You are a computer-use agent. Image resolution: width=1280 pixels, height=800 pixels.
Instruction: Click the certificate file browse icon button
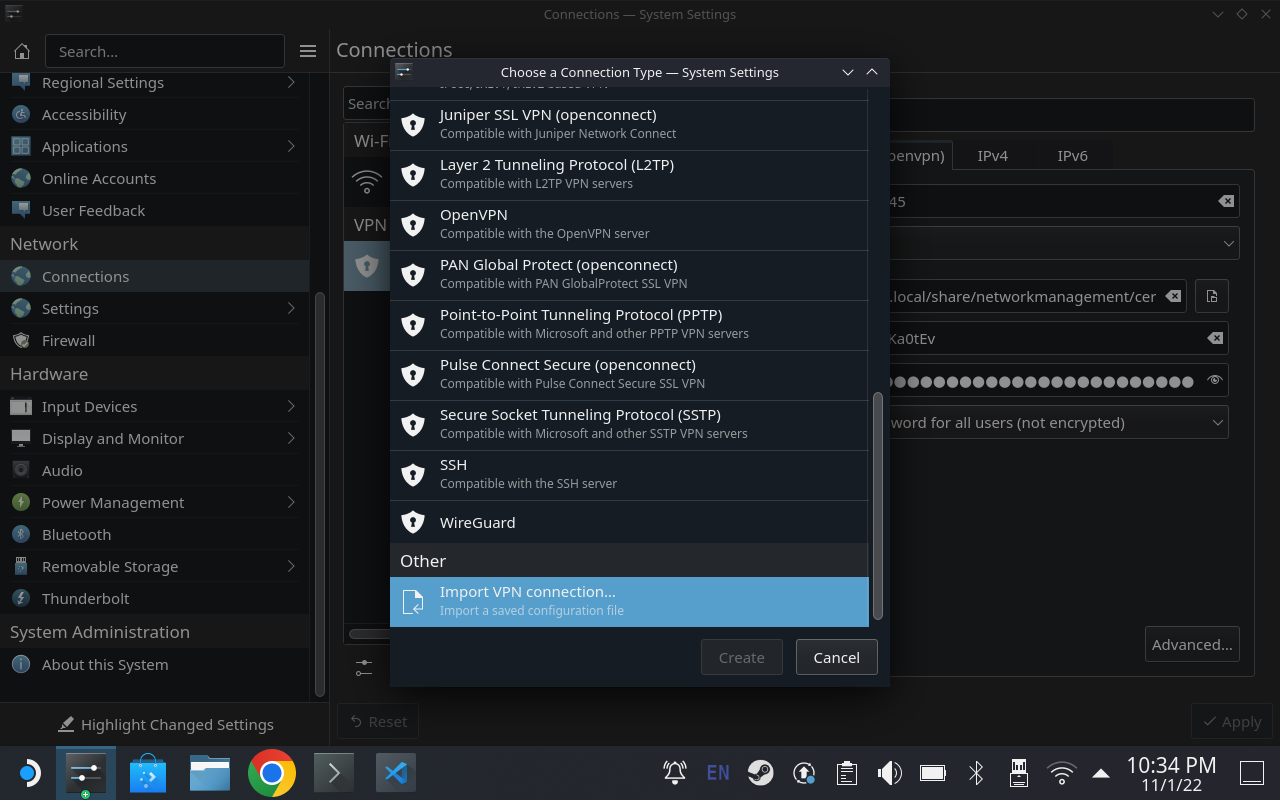pyautogui.click(x=1212, y=296)
